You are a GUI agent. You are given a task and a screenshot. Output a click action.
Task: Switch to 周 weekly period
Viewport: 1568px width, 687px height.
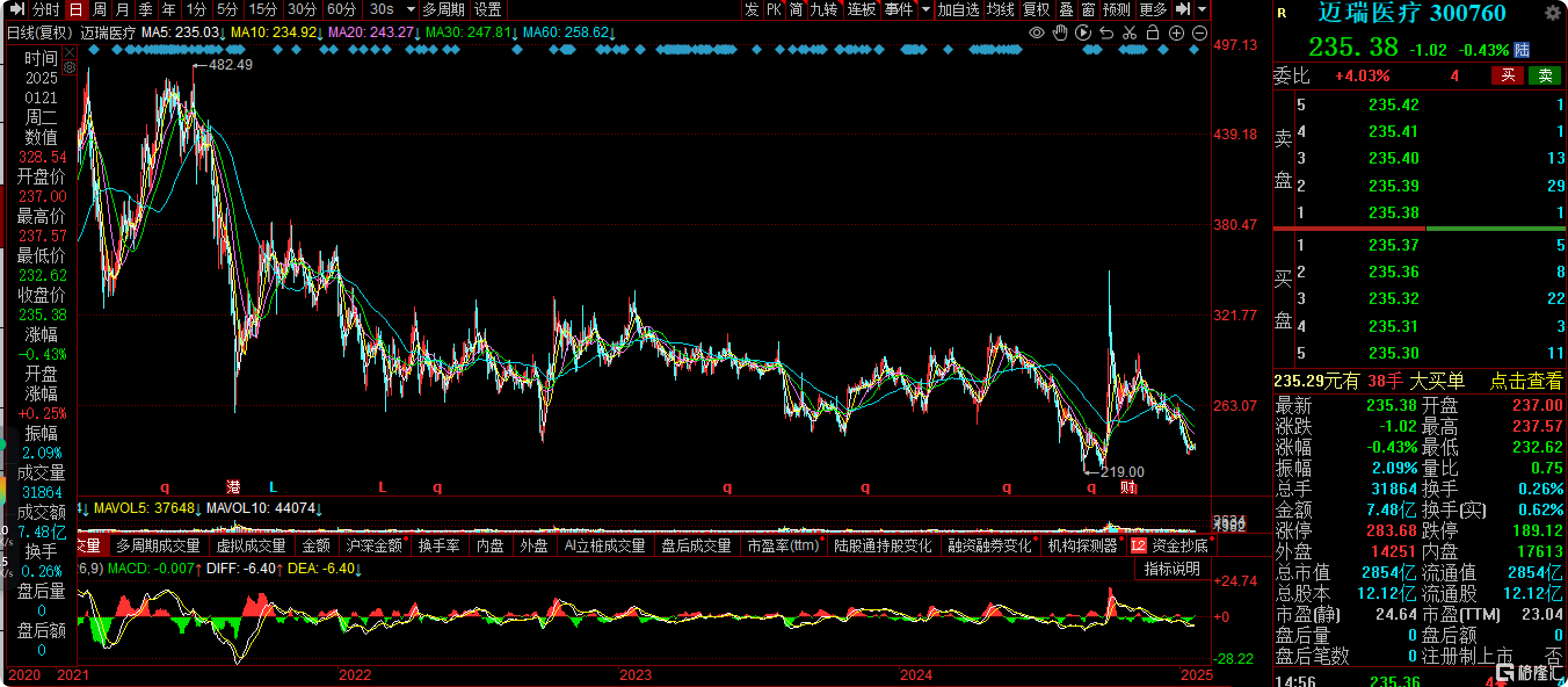pos(99,9)
